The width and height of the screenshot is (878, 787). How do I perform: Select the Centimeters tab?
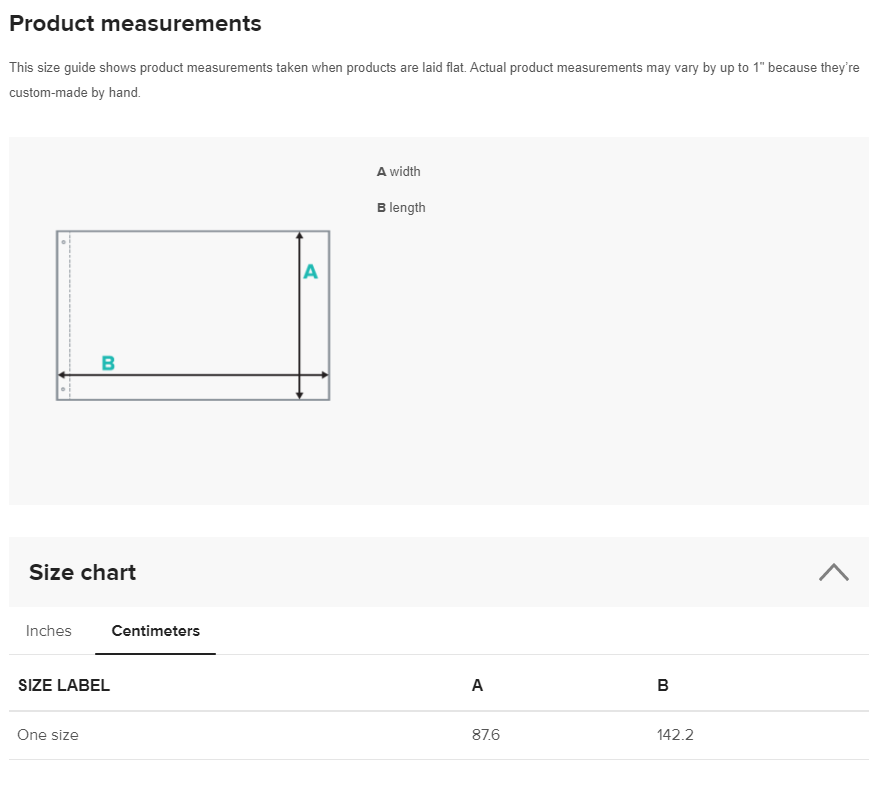(x=155, y=631)
